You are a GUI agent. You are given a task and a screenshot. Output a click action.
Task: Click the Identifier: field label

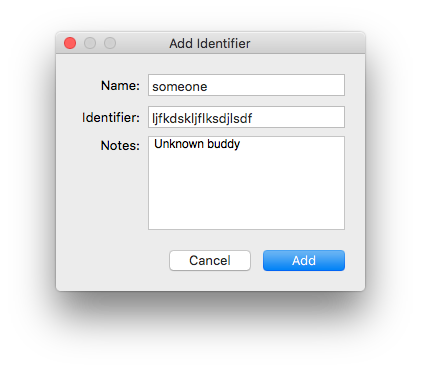tap(111, 118)
